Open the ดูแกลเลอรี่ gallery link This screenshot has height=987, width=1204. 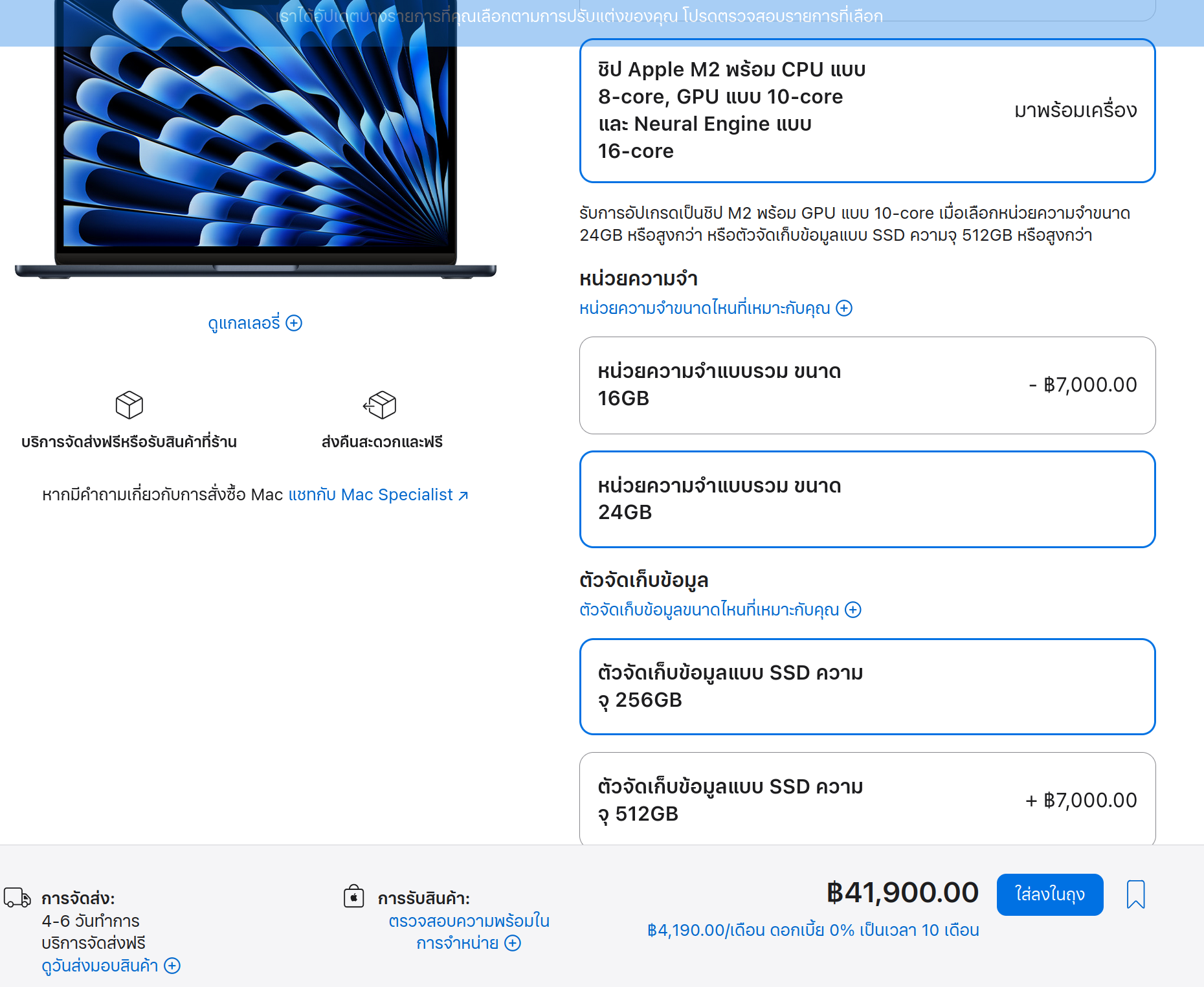(254, 322)
